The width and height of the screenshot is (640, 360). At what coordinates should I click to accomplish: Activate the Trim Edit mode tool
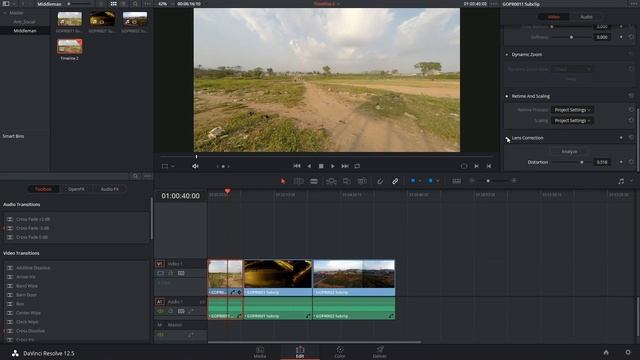pos(298,181)
